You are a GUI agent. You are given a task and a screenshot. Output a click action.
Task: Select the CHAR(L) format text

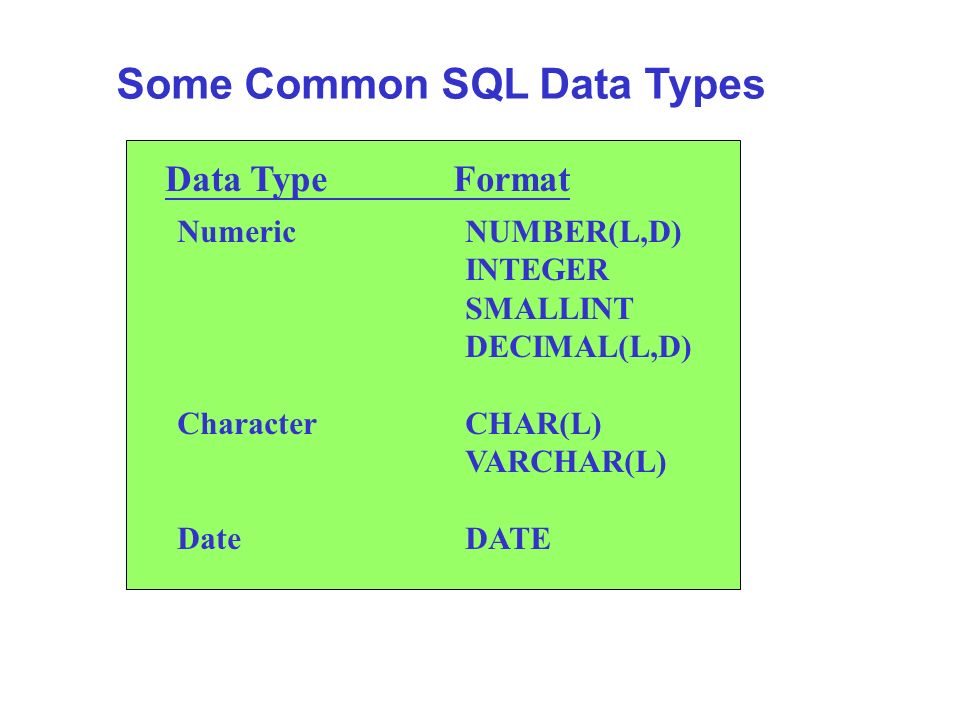pos(533,424)
